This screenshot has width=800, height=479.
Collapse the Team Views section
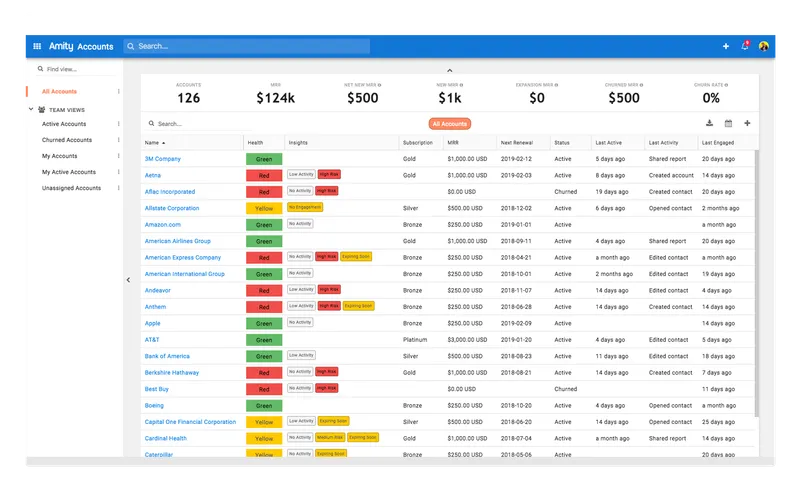[31, 109]
